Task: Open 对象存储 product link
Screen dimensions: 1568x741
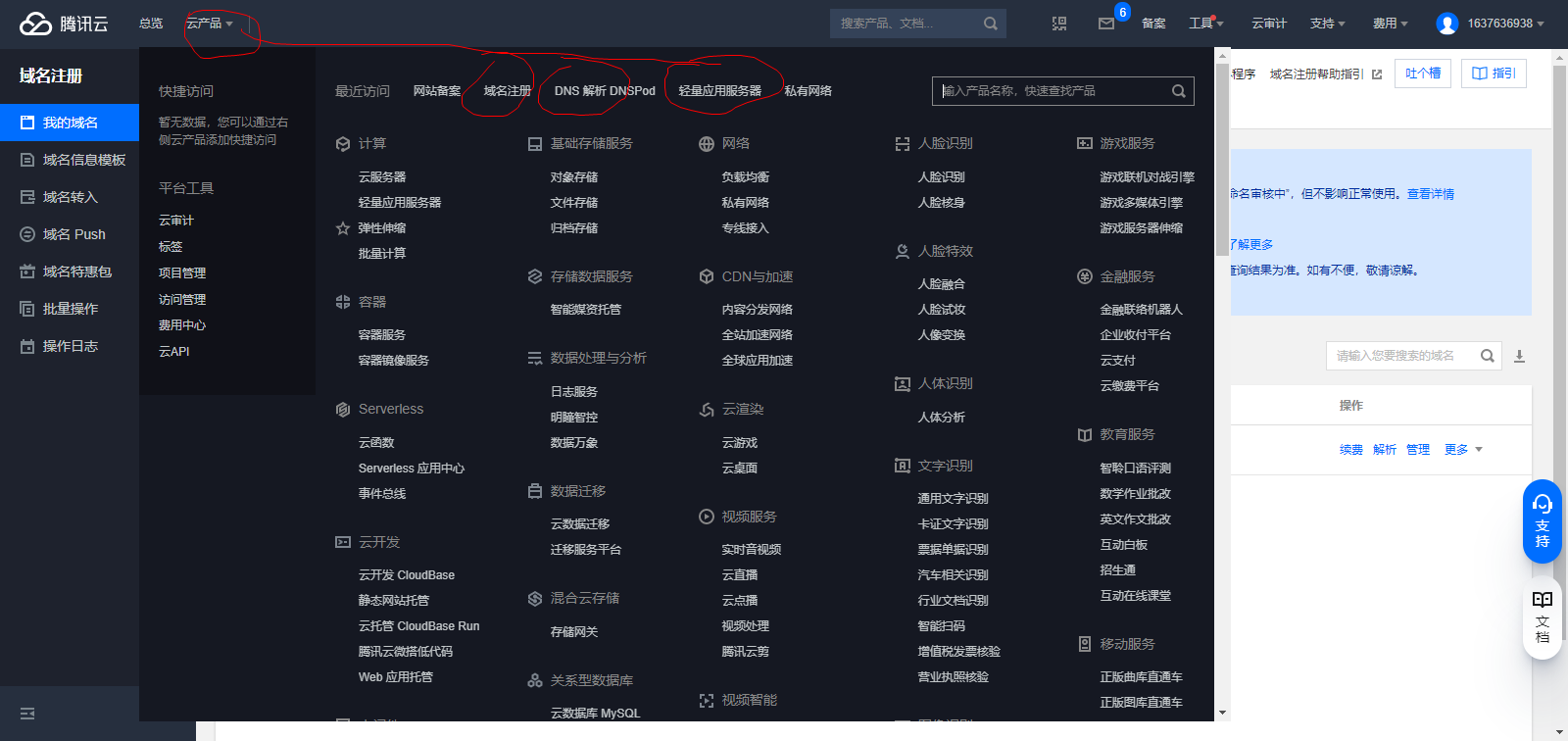Action: (x=574, y=177)
